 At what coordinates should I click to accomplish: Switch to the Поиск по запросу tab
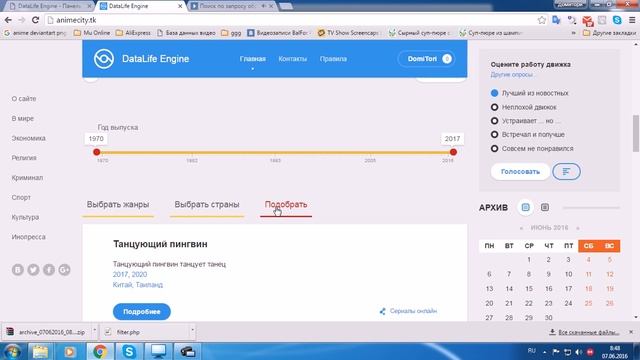[233, 6]
